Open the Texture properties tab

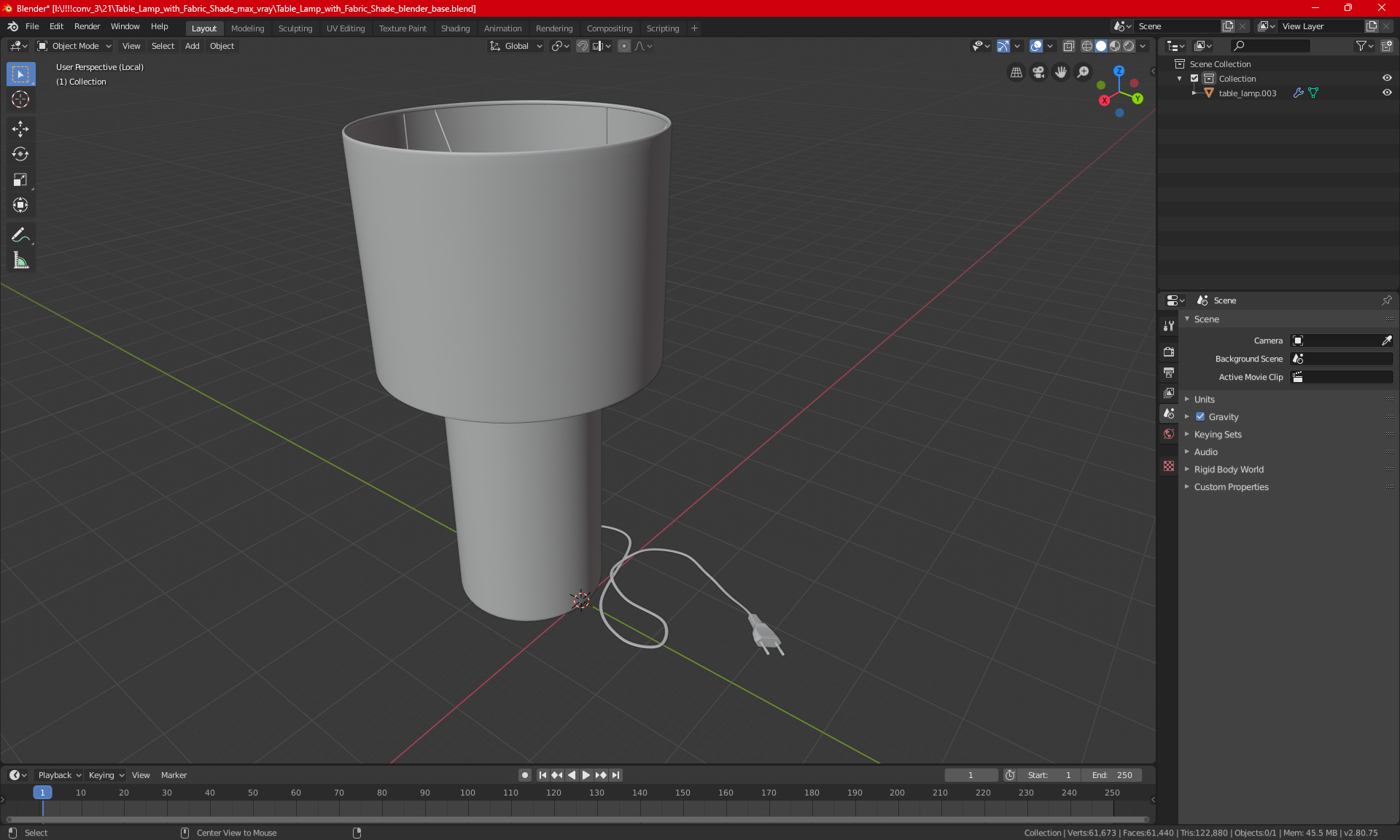coord(1169,466)
